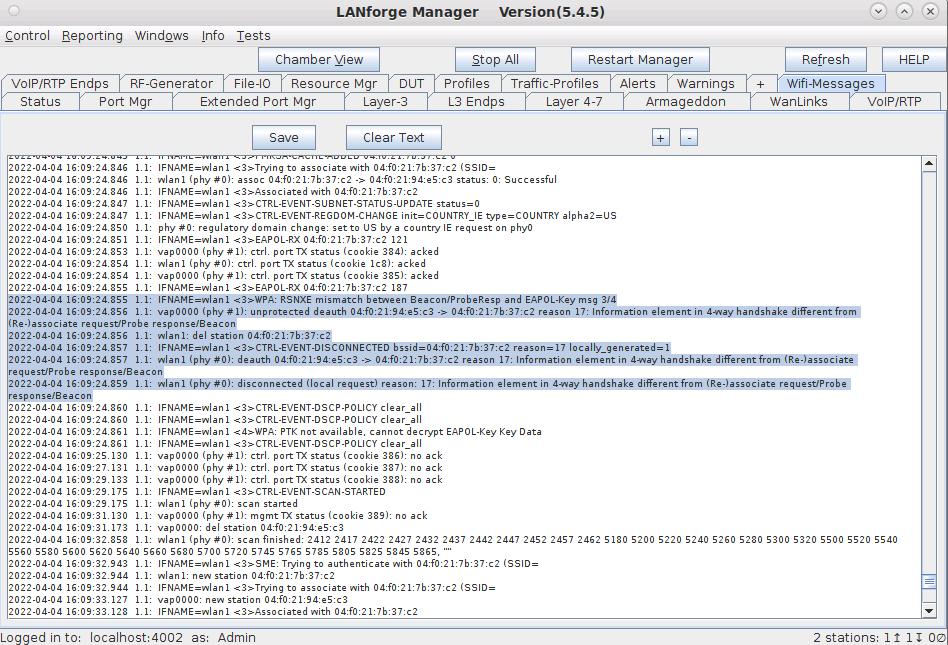Open the Control menu

tap(27, 36)
